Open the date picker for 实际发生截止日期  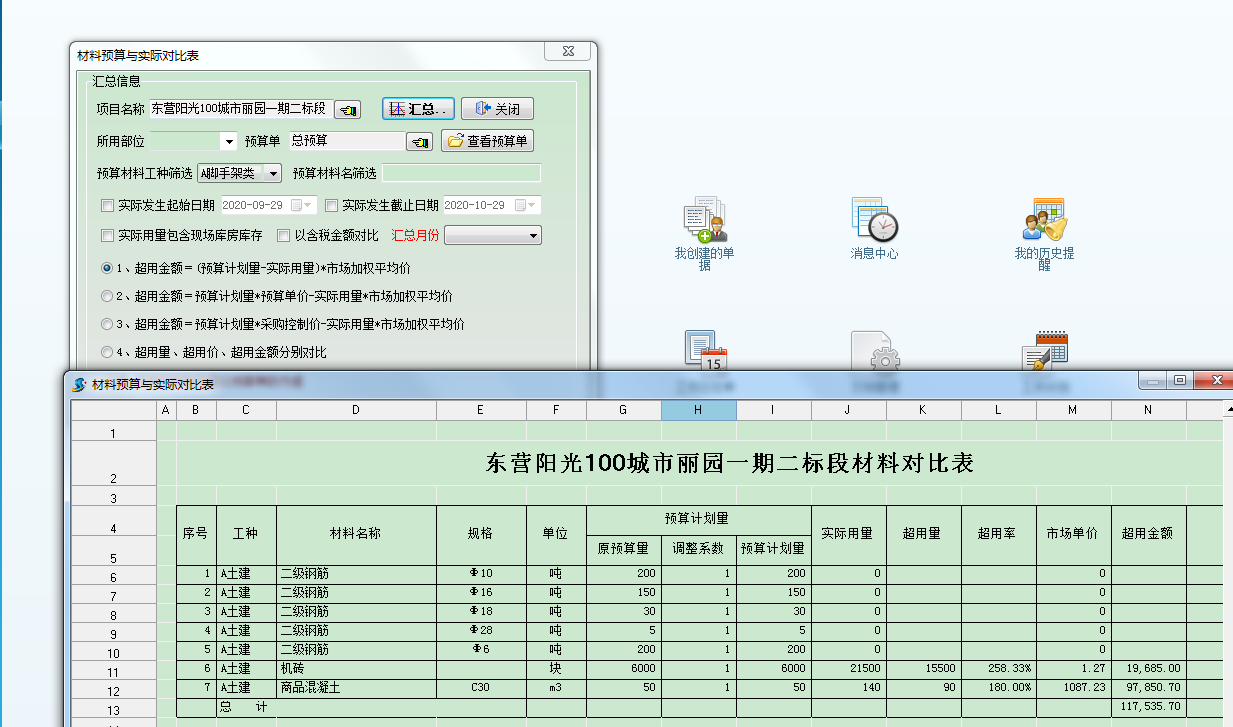pyautogui.click(x=529, y=204)
